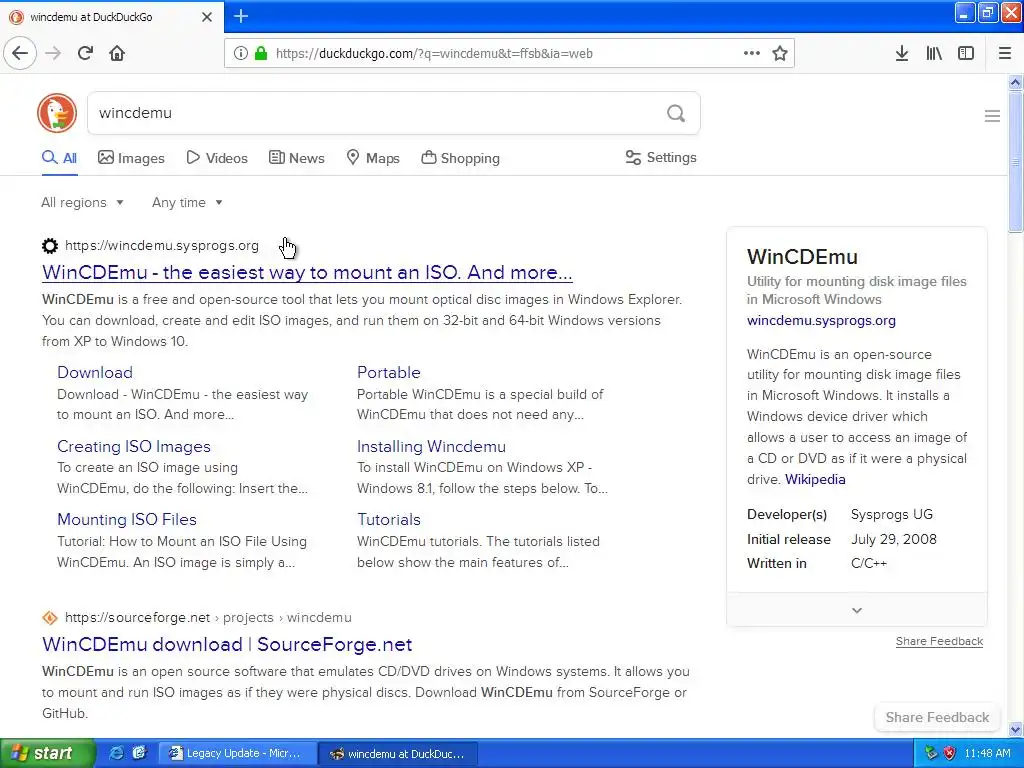Open the Windows start menu
This screenshot has height=768, width=1024.
click(x=47, y=753)
